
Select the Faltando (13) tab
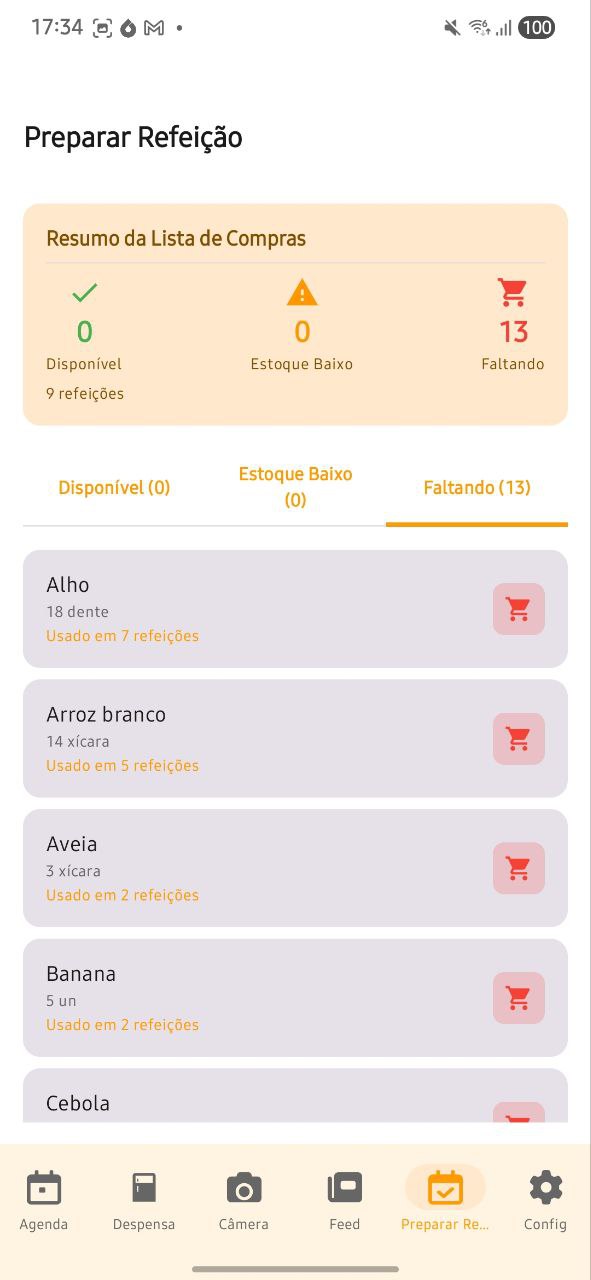point(476,487)
